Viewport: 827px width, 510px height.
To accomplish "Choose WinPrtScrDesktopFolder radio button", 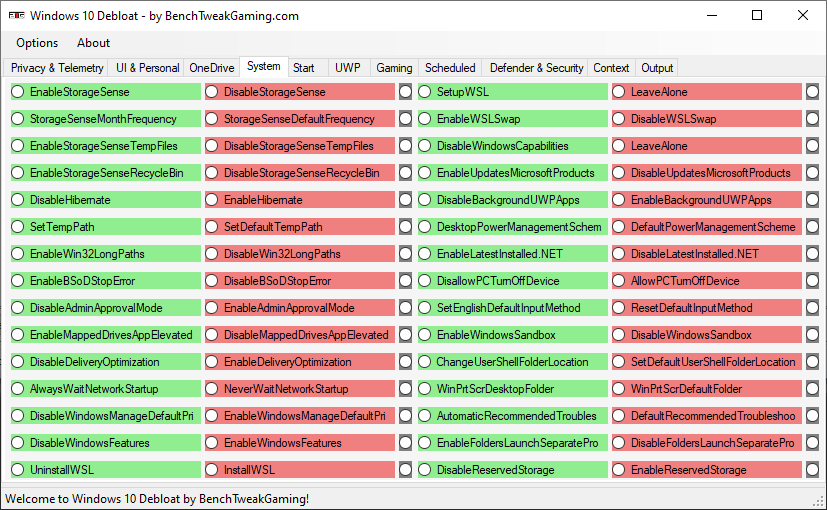I will (x=513, y=389).
